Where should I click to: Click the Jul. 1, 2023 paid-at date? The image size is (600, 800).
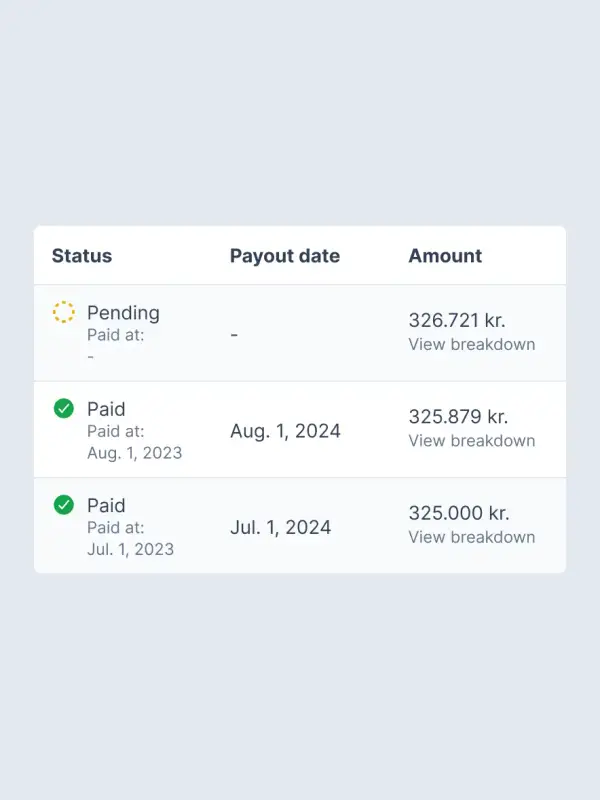click(130, 549)
